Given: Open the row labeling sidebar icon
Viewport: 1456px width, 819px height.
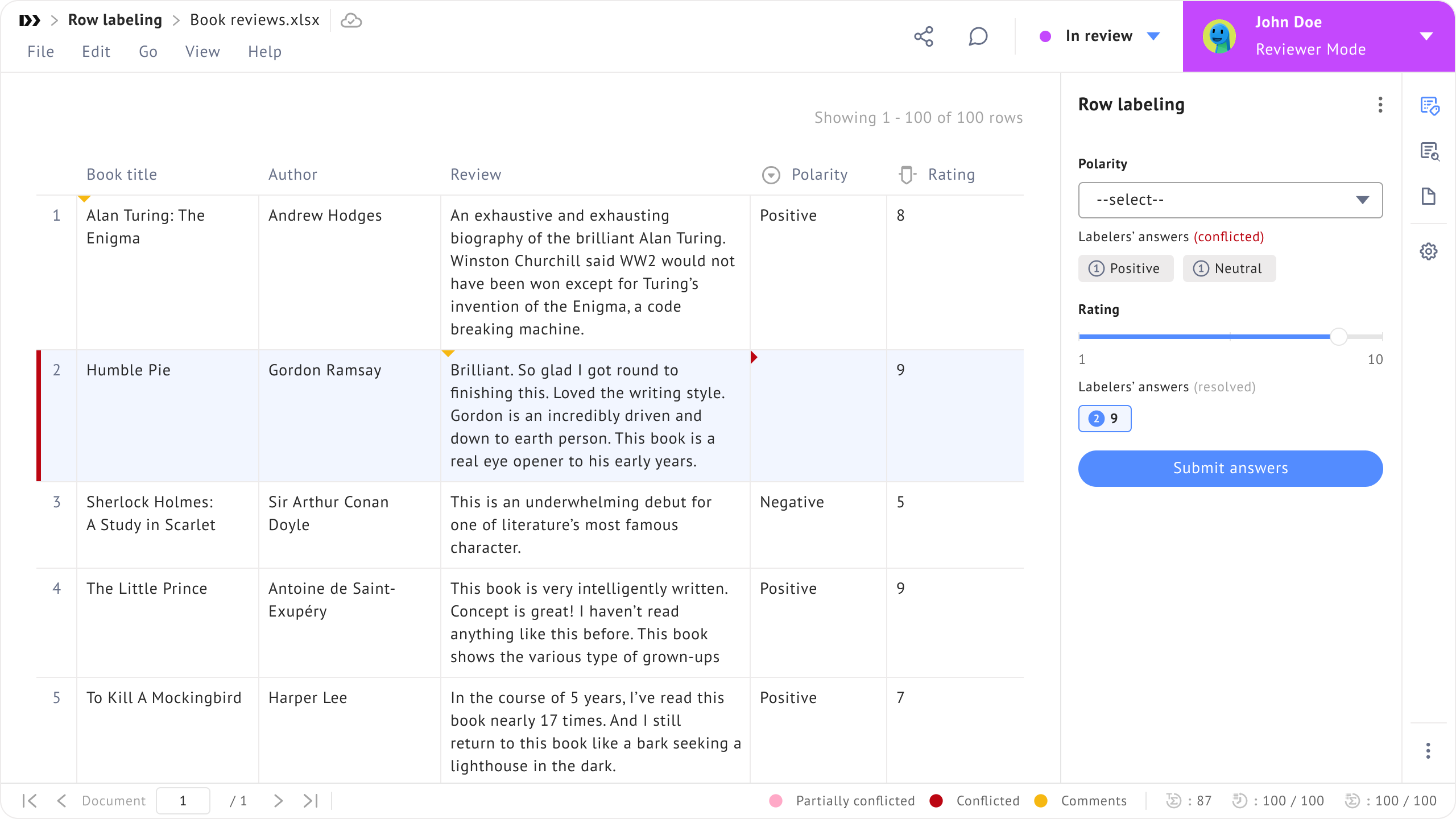Looking at the screenshot, I should (x=1429, y=106).
